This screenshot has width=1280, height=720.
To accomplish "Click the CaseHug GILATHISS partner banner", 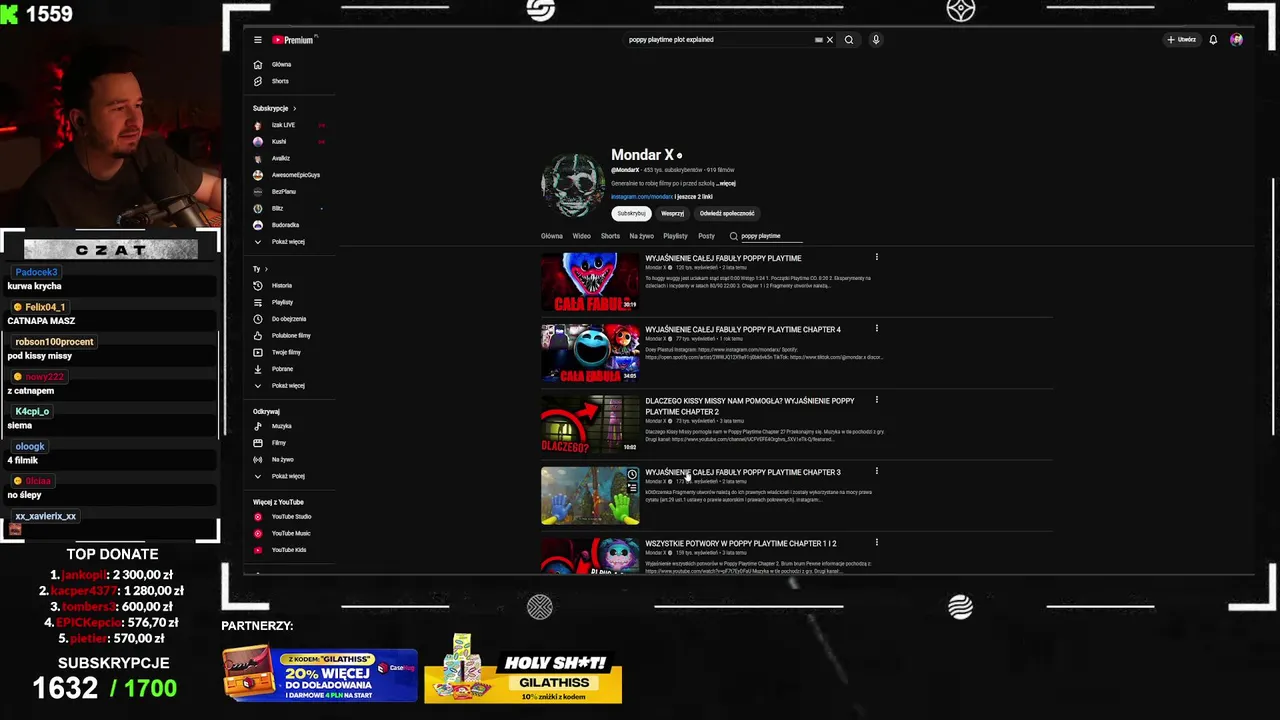I will [320, 673].
